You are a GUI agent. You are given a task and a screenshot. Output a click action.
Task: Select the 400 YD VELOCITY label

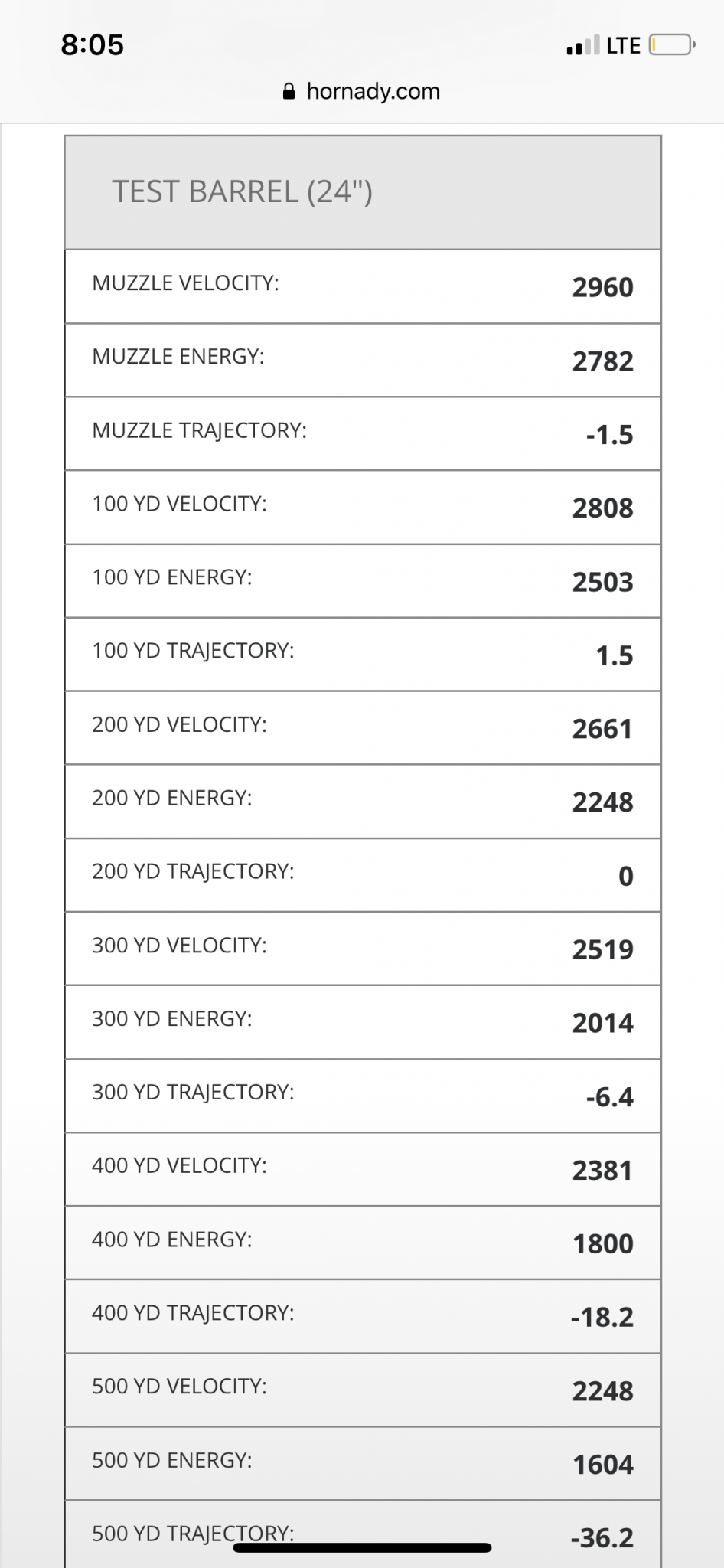tap(179, 1165)
